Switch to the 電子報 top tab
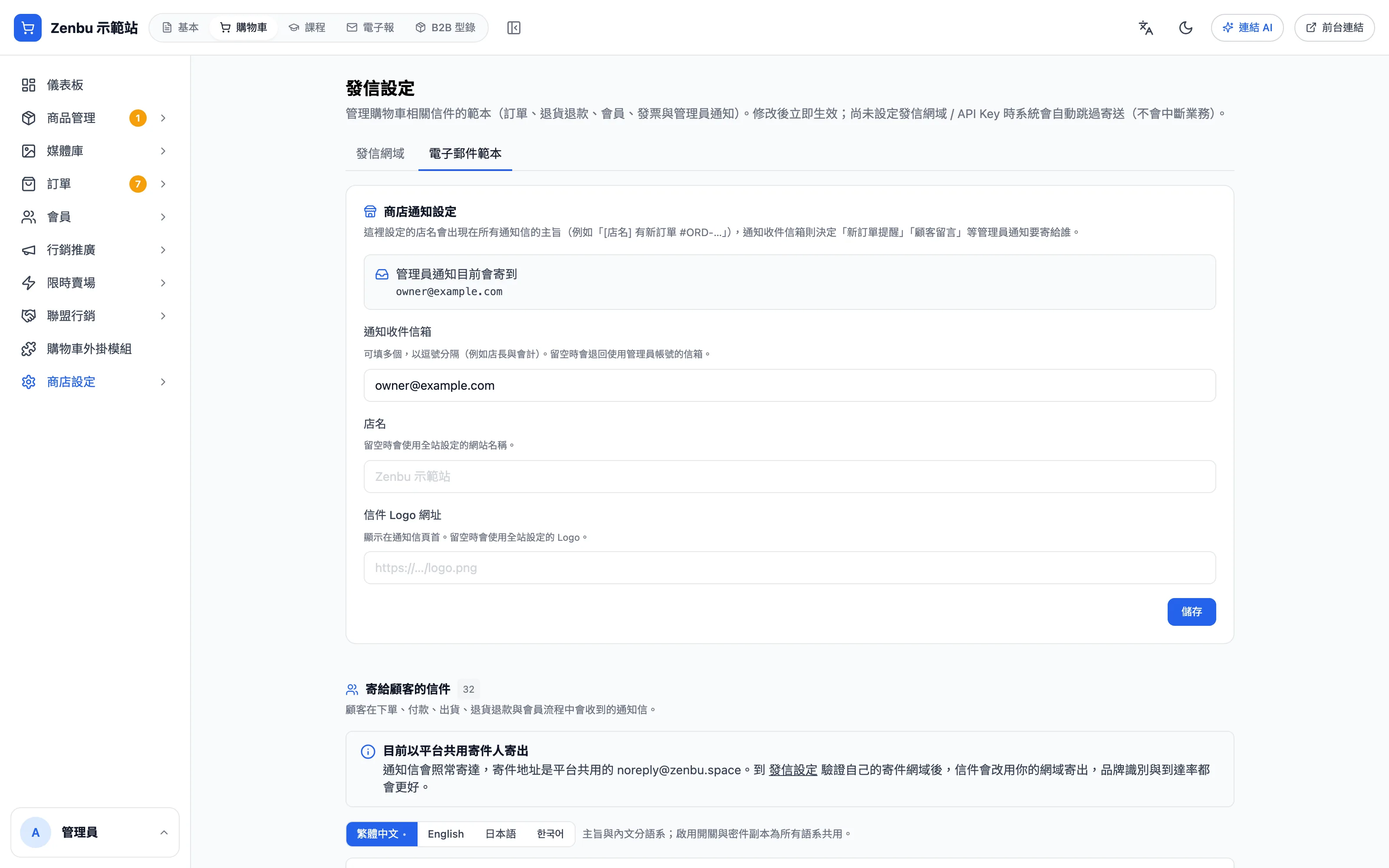 click(370, 27)
